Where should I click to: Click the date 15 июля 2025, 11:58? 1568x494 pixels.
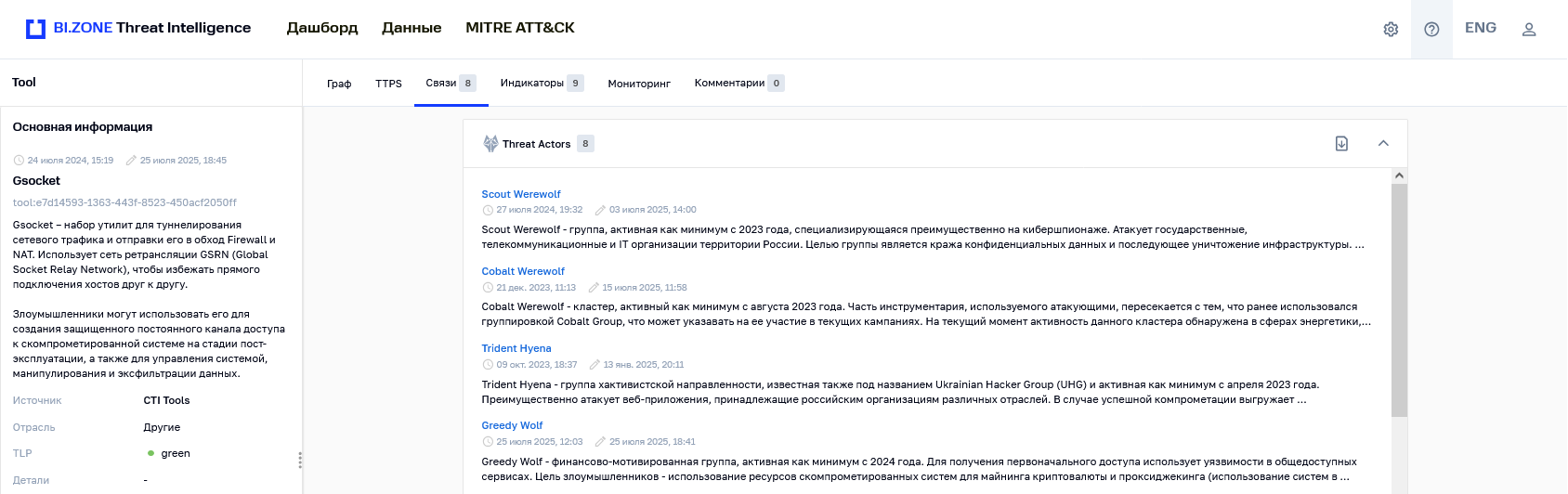pos(645,288)
